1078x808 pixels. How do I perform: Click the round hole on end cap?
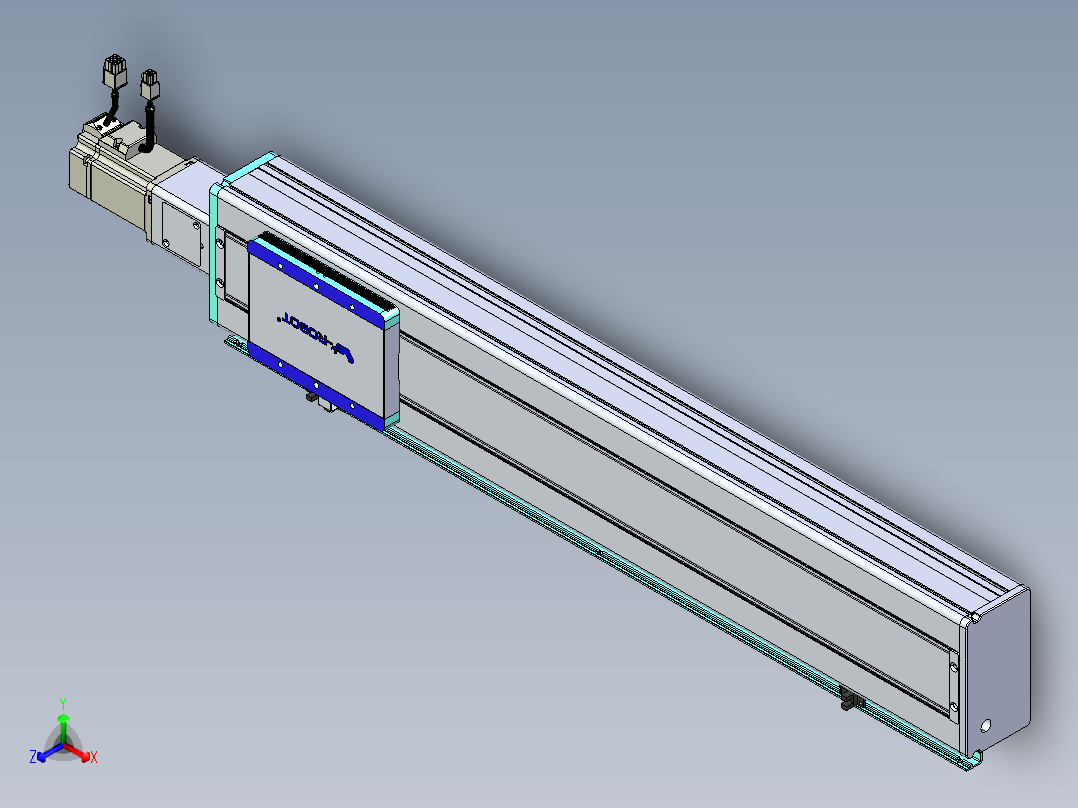pos(986,726)
